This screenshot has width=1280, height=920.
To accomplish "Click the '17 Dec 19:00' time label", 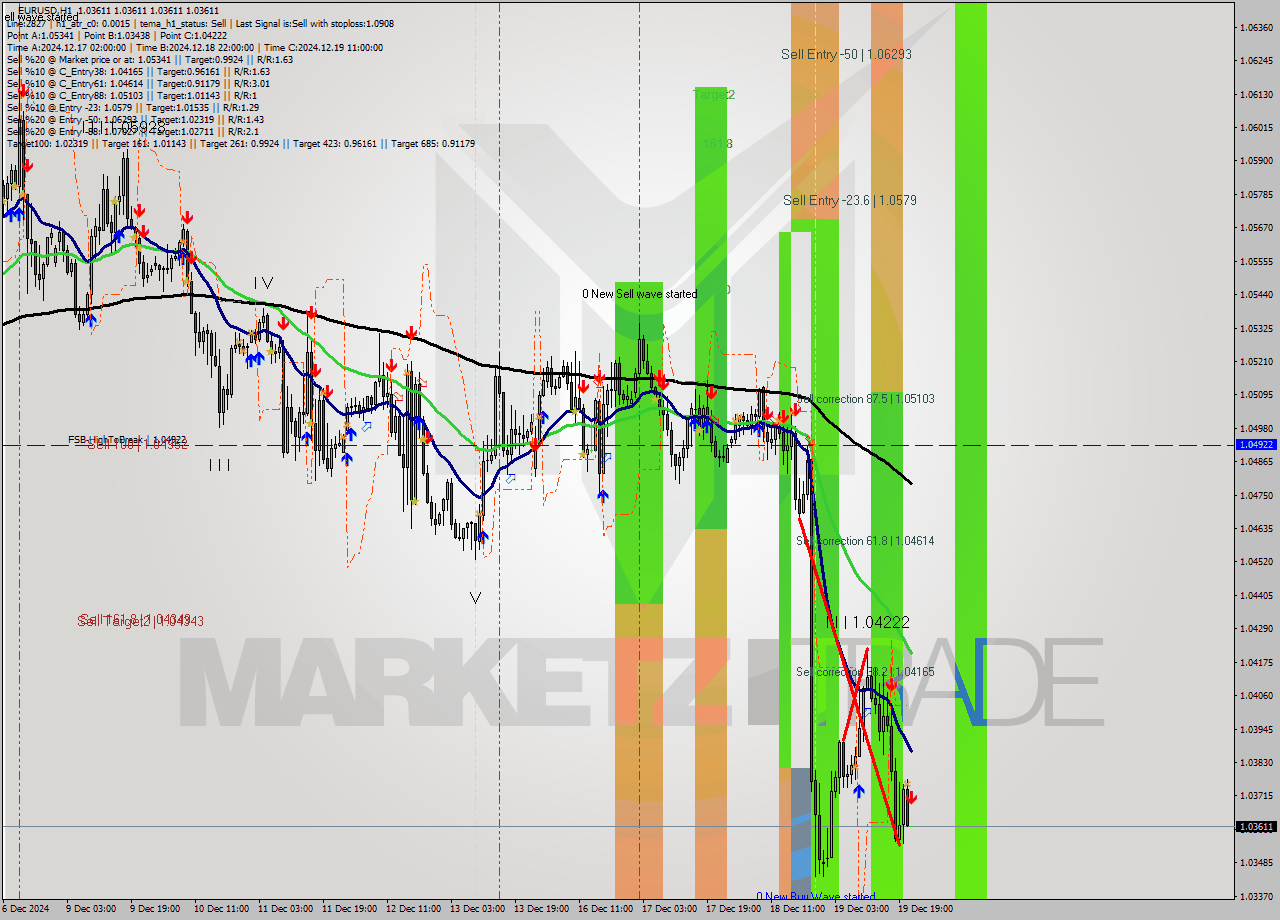I will 734,909.
